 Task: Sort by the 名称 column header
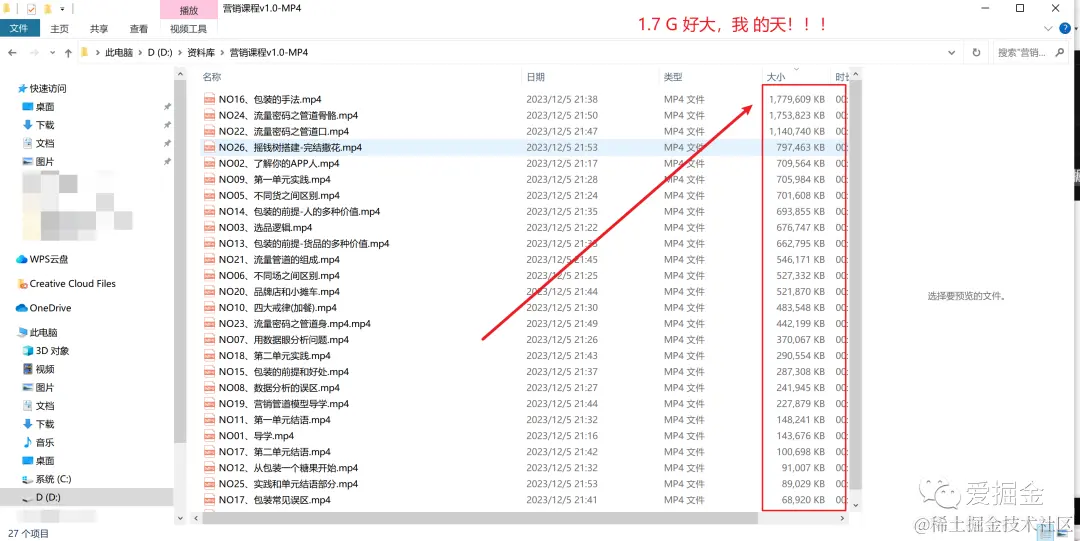[x=212, y=76]
